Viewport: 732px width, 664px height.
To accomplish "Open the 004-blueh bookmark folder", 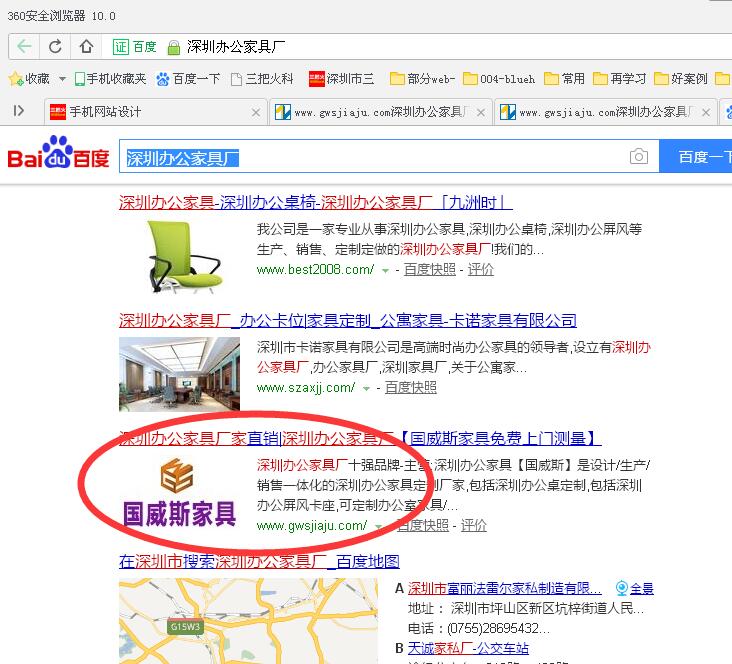I will click(x=499, y=79).
